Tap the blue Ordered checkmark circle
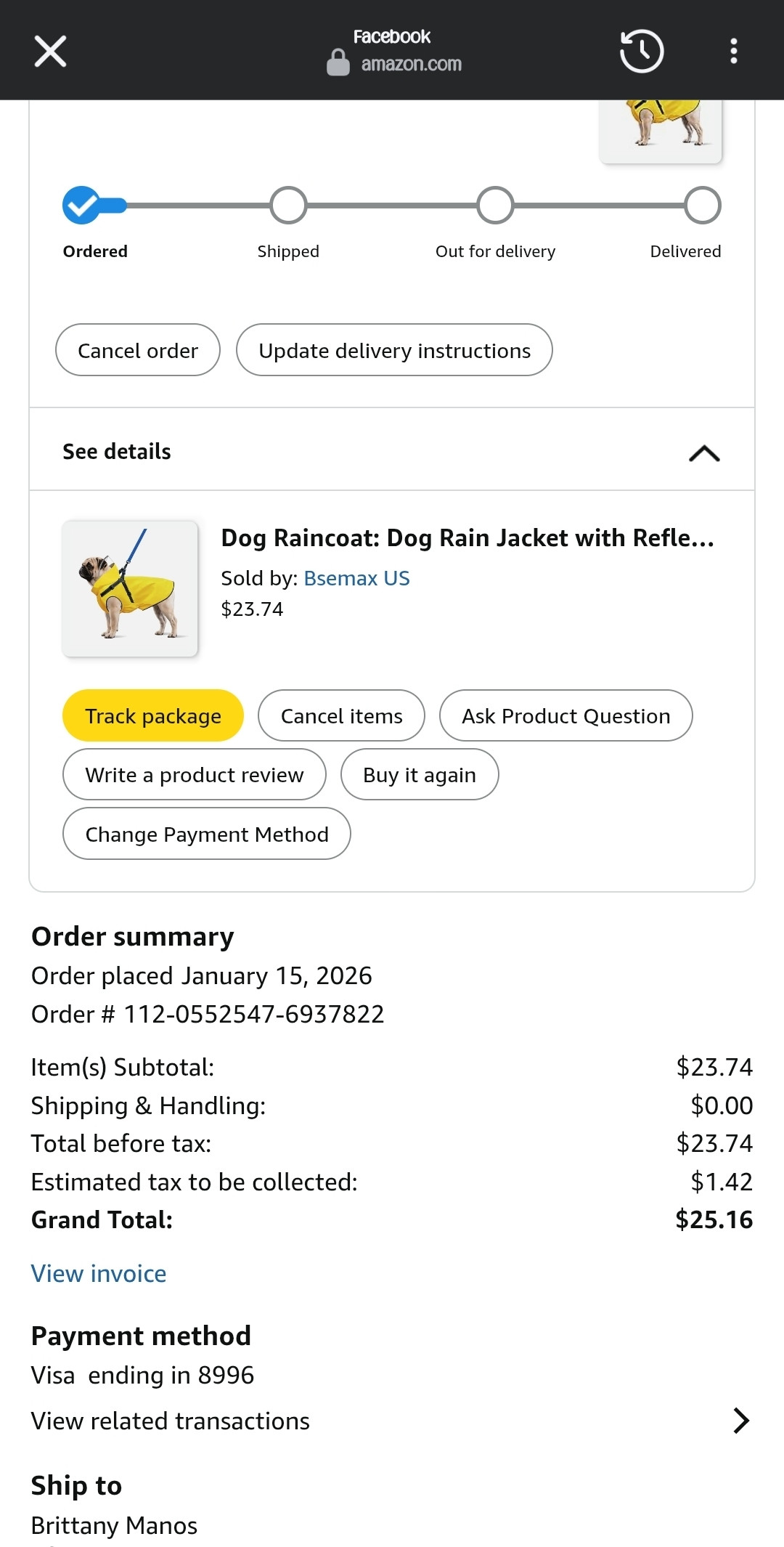This screenshot has width=784, height=1547. click(x=81, y=206)
